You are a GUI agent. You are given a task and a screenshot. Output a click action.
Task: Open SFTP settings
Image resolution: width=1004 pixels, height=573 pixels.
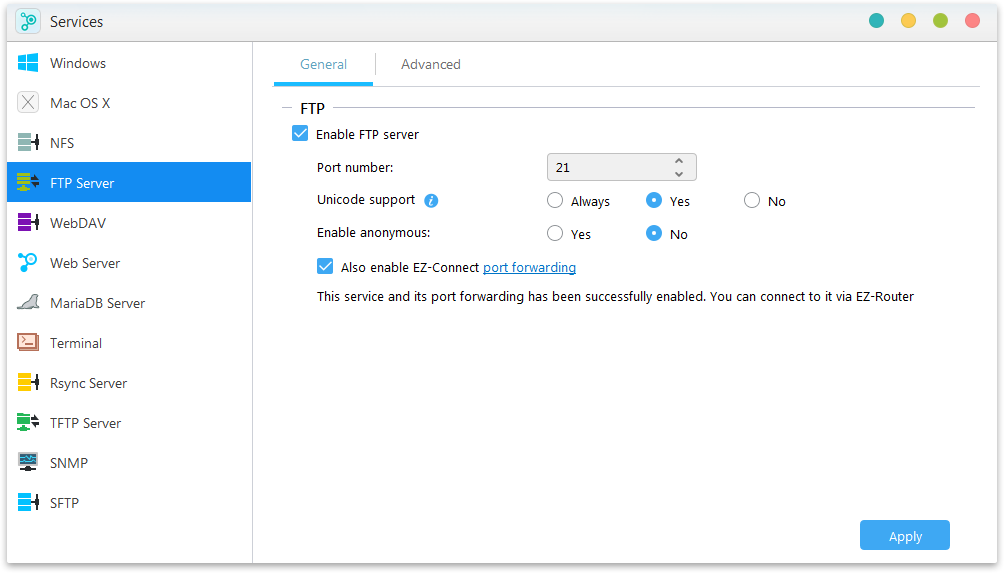129,503
